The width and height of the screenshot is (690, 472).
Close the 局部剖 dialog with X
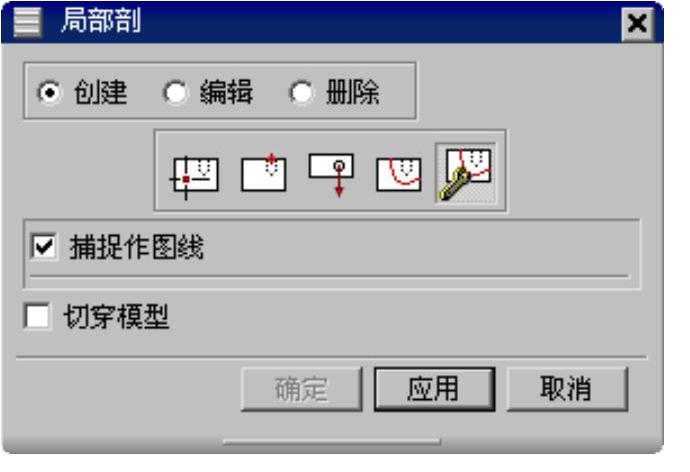[637, 23]
